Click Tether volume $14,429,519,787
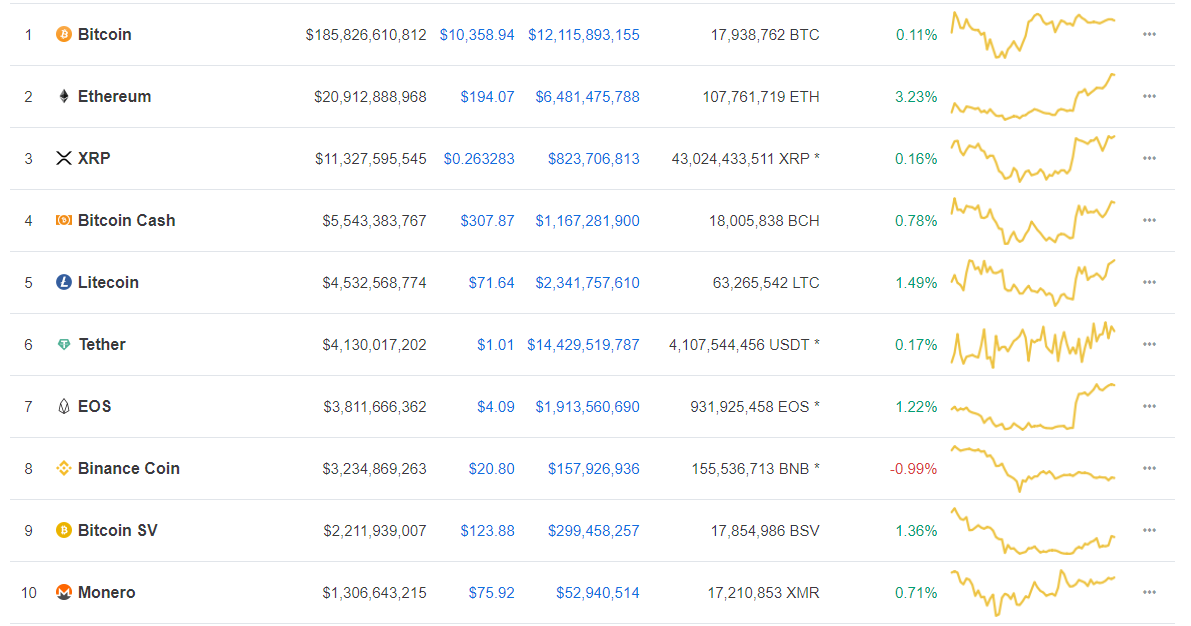Image resolution: width=1191 pixels, height=626 pixels. 584,345
